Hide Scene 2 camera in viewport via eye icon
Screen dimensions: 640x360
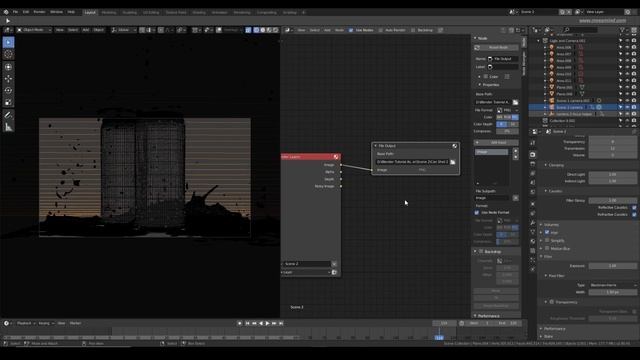[x=627, y=107]
